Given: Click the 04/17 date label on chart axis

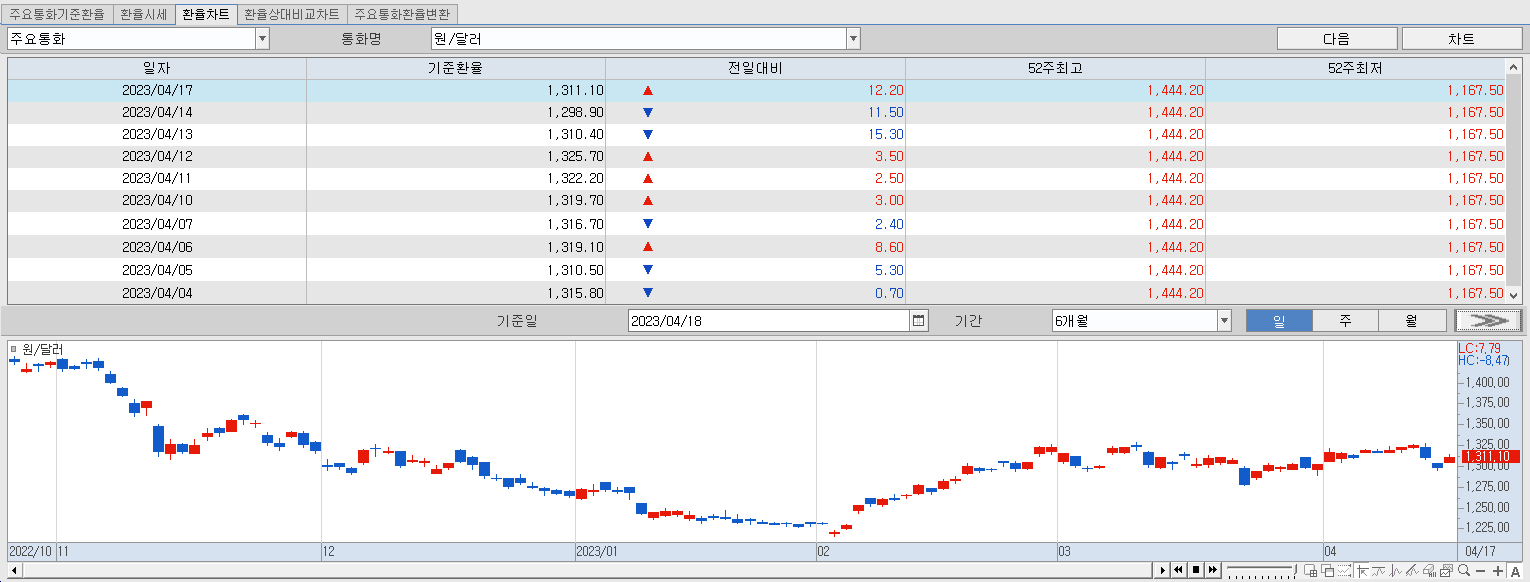Looking at the screenshot, I should point(1480,551).
